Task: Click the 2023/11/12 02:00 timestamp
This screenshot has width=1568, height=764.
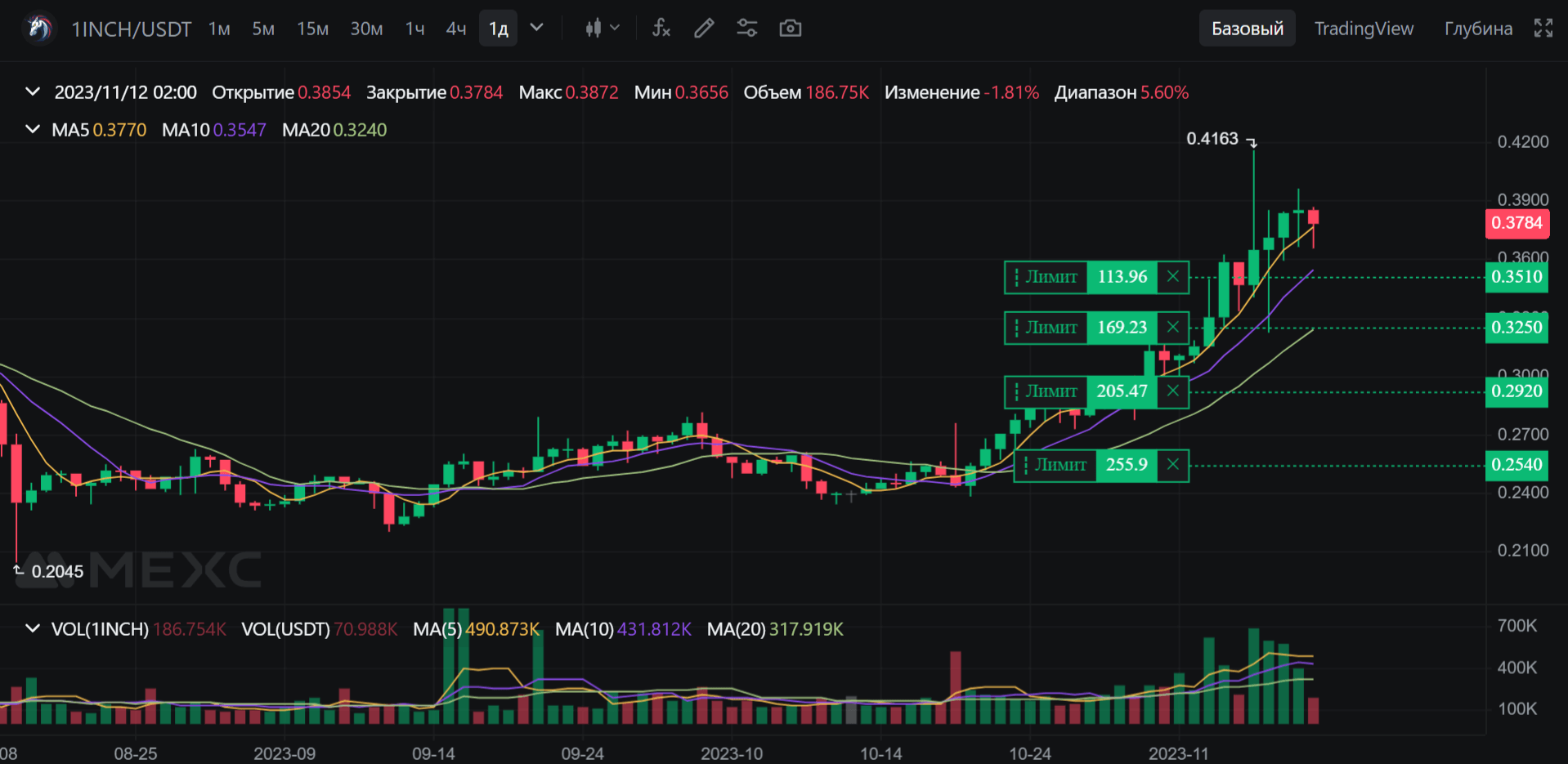Action: (126, 92)
